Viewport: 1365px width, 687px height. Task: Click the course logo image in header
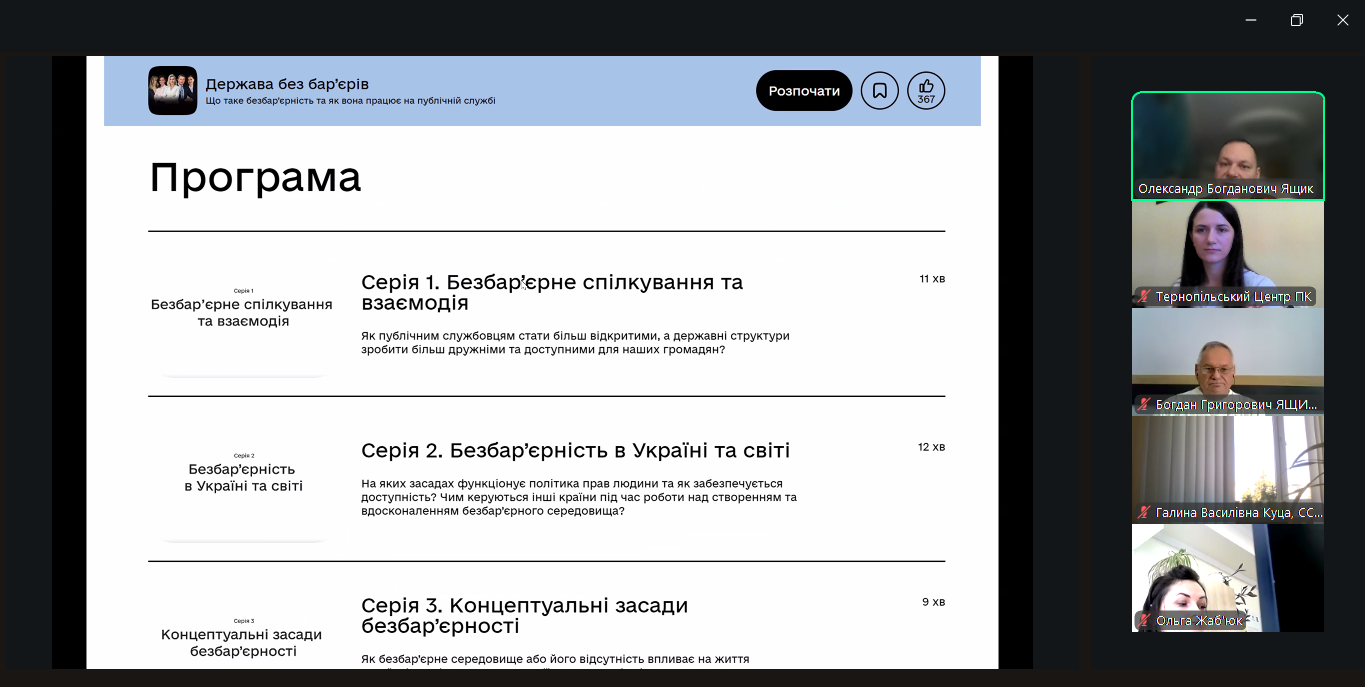(173, 91)
